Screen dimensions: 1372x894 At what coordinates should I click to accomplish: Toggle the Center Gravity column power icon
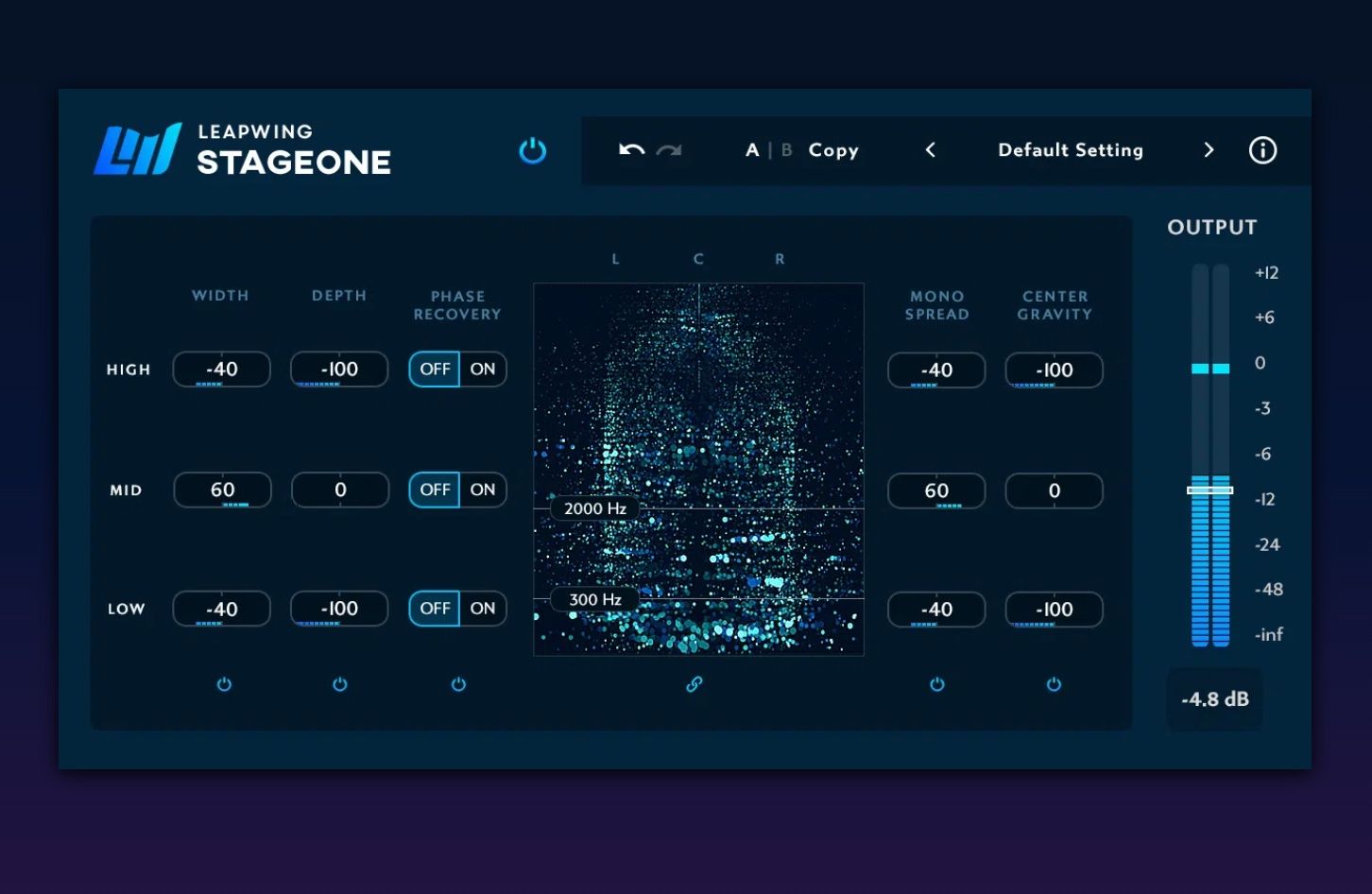[1054, 684]
